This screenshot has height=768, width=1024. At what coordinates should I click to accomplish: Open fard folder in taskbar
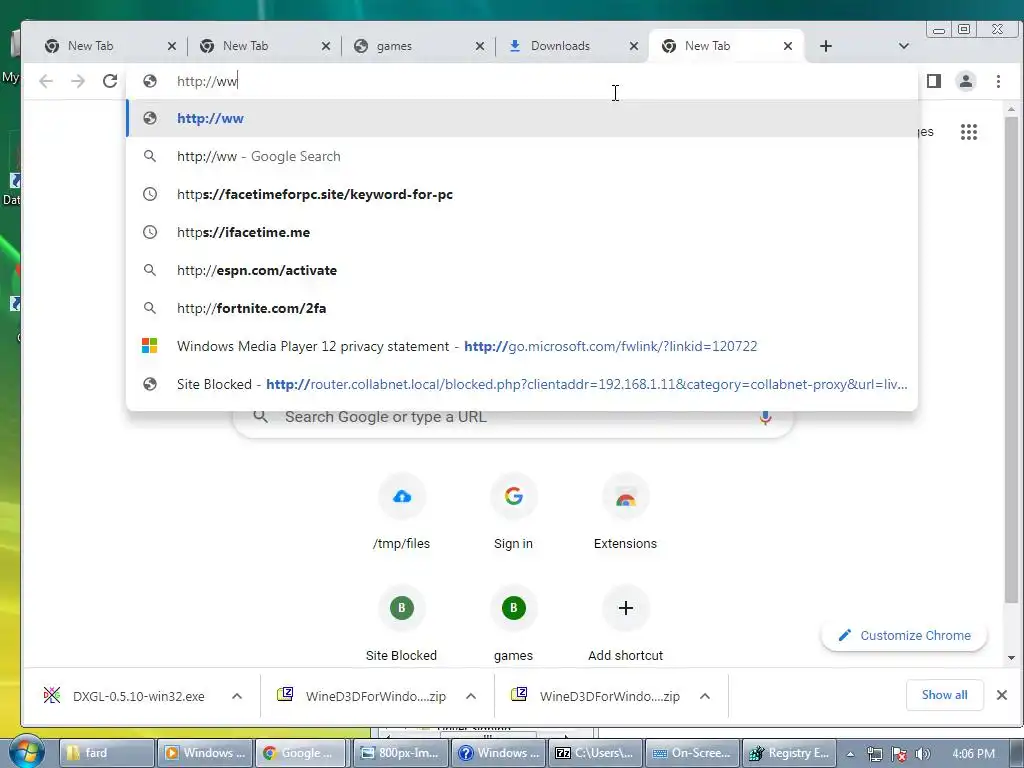tap(107, 753)
